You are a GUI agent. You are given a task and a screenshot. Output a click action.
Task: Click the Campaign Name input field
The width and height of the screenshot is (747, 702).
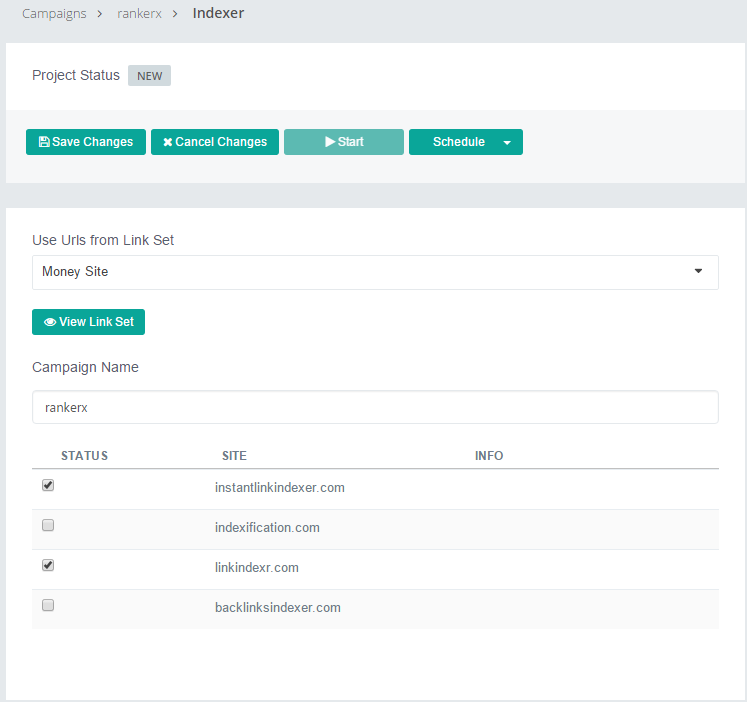[x=375, y=407]
